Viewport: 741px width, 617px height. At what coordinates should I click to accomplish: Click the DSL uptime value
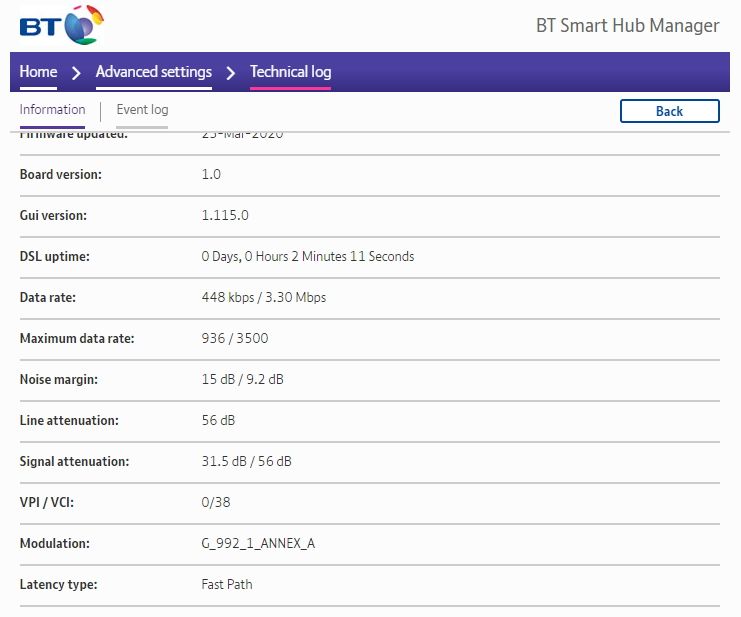(307, 257)
